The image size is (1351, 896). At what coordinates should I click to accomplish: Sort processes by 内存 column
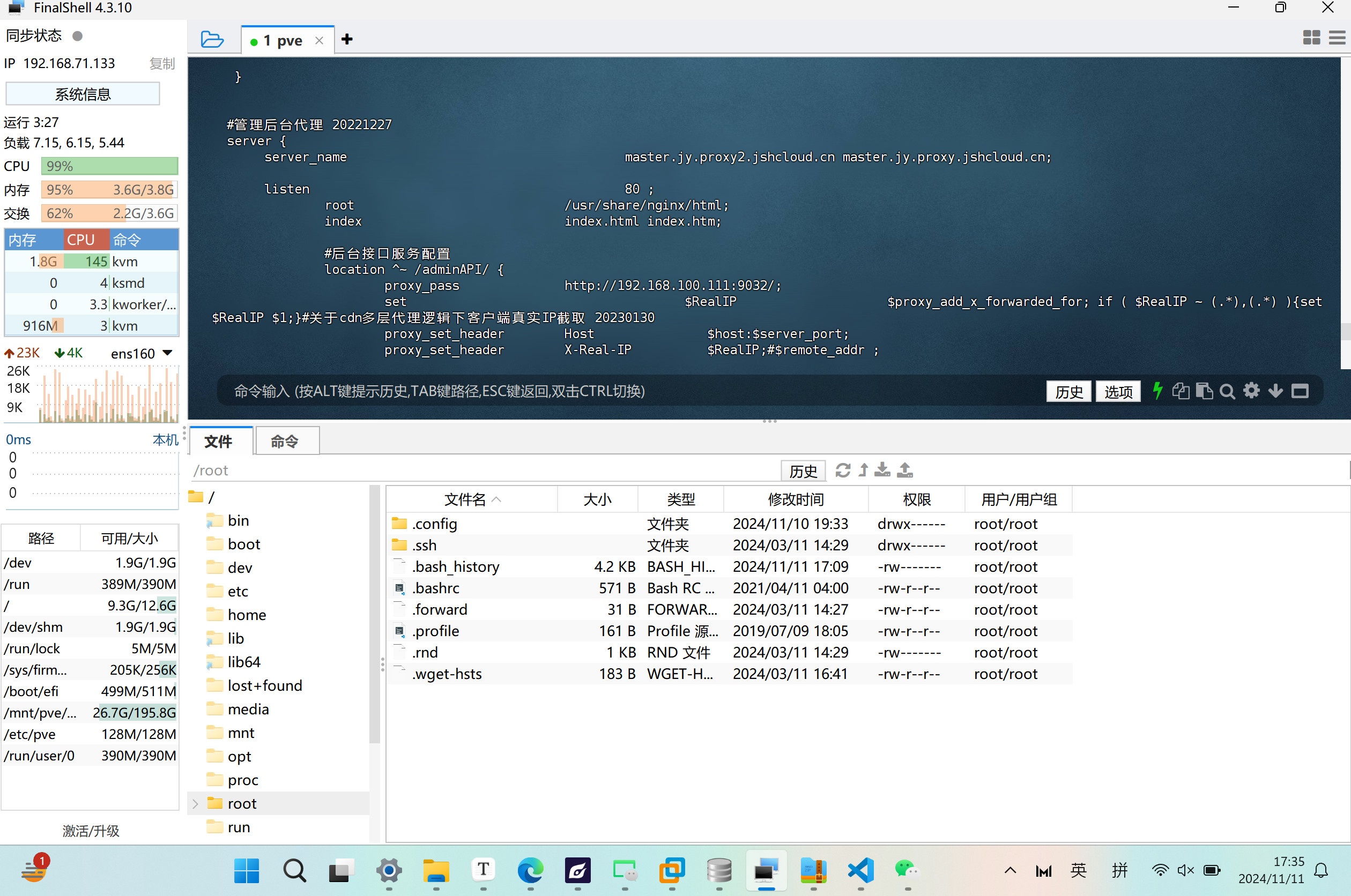34,240
